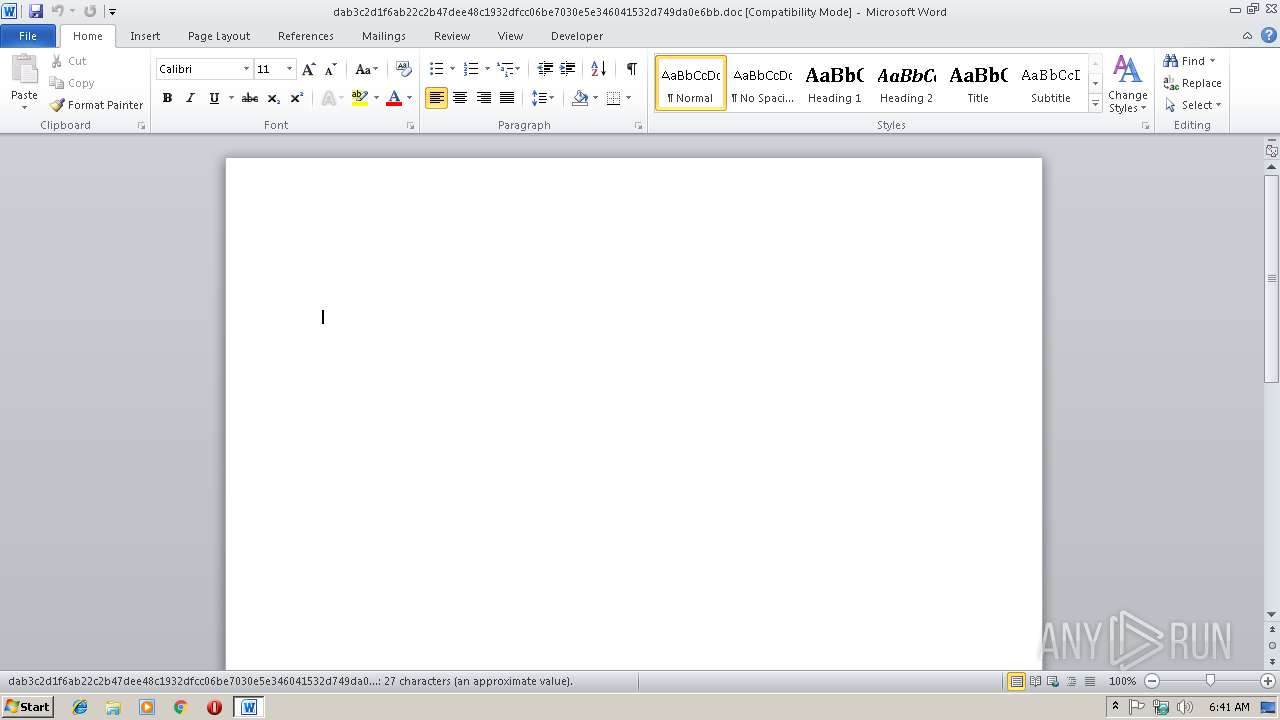Open the font color dropdown arrow

[409, 98]
